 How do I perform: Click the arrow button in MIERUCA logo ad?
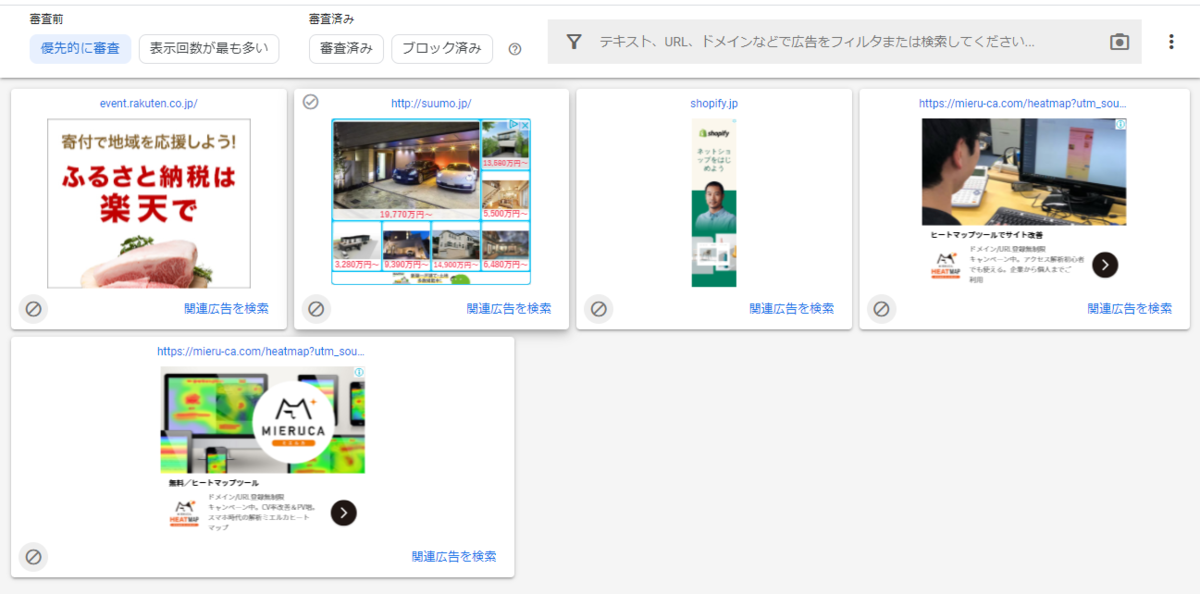[343, 513]
